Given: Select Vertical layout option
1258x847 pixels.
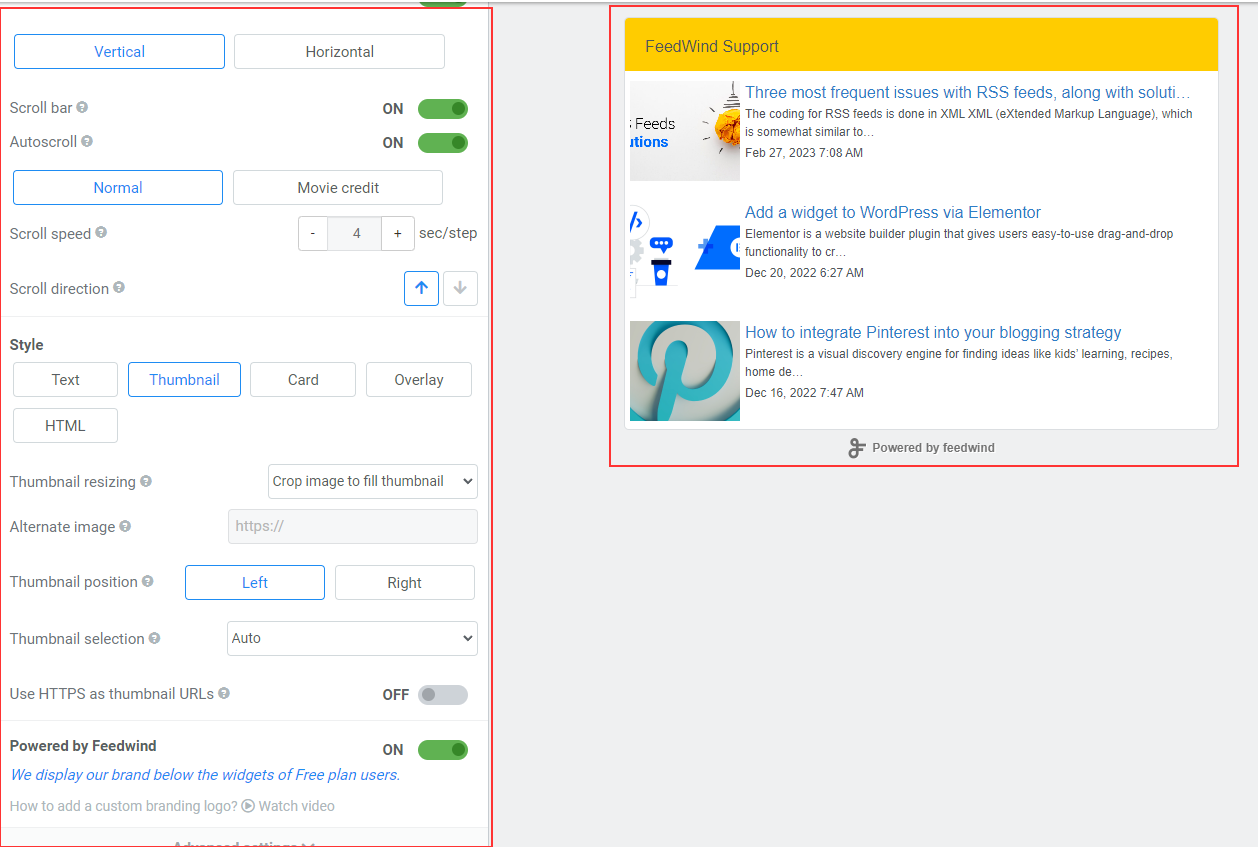Looking at the screenshot, I should 119,52.
